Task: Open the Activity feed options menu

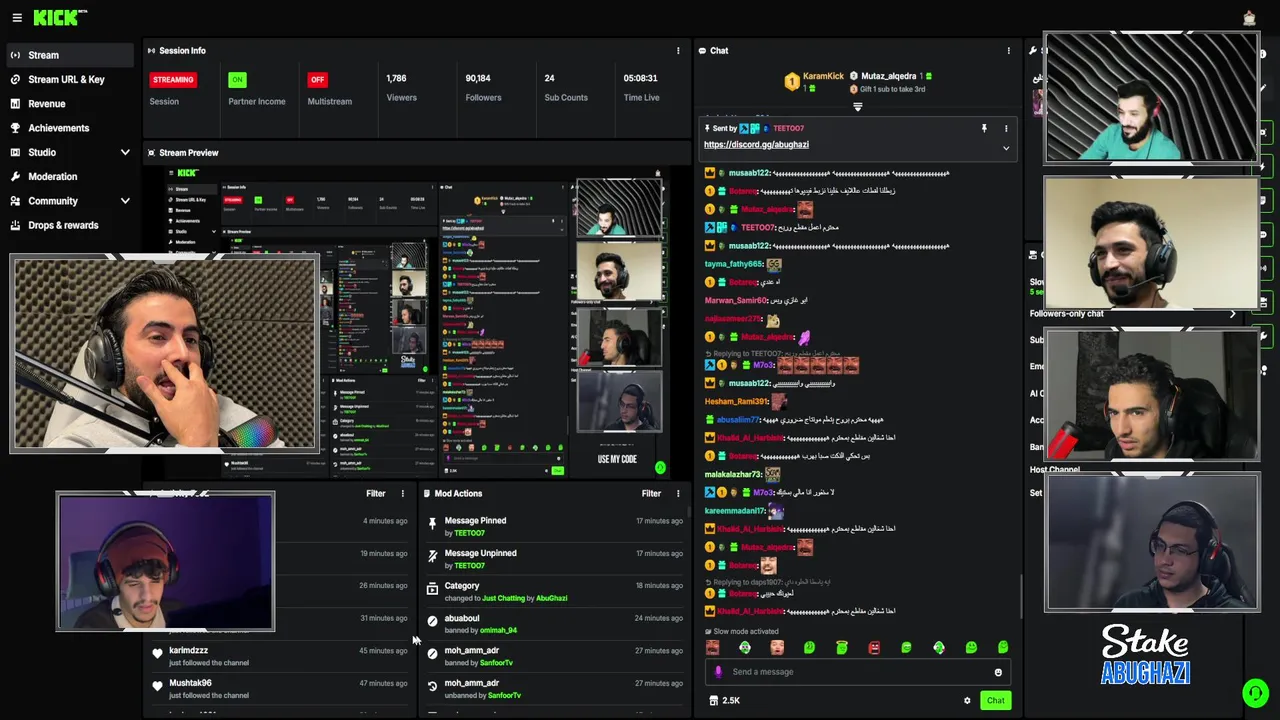Action: click(x=403, y=494)
